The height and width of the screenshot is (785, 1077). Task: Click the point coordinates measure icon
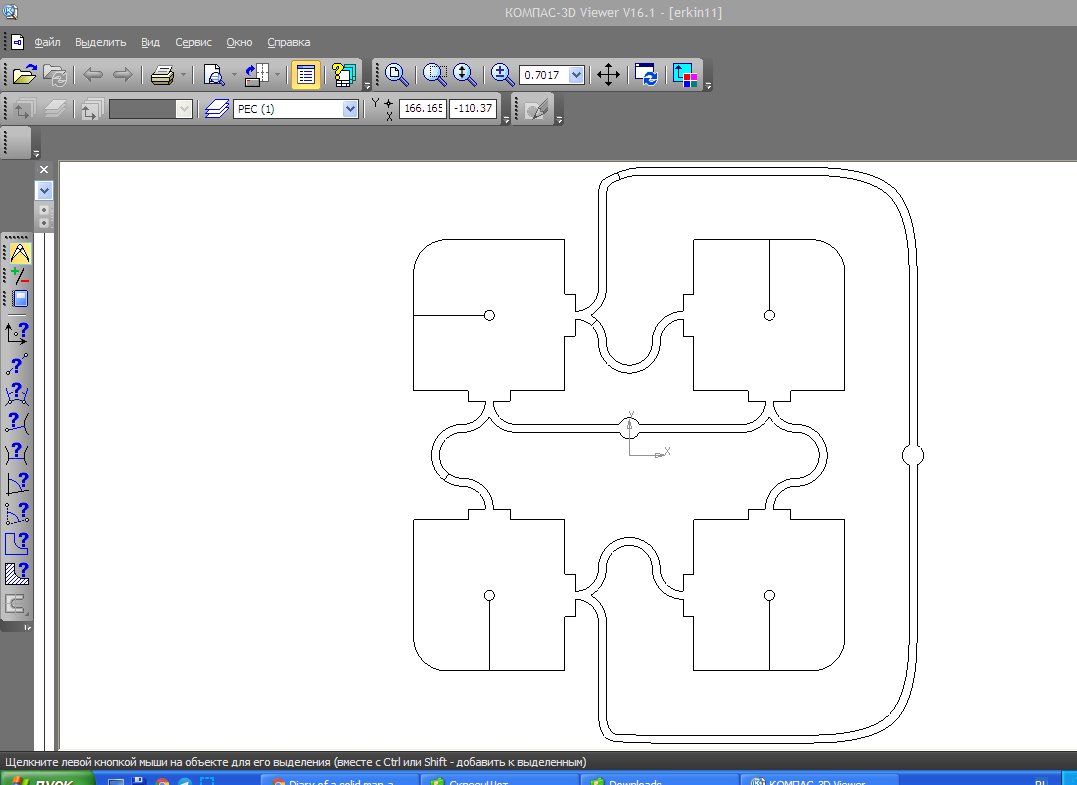[17, 333]
